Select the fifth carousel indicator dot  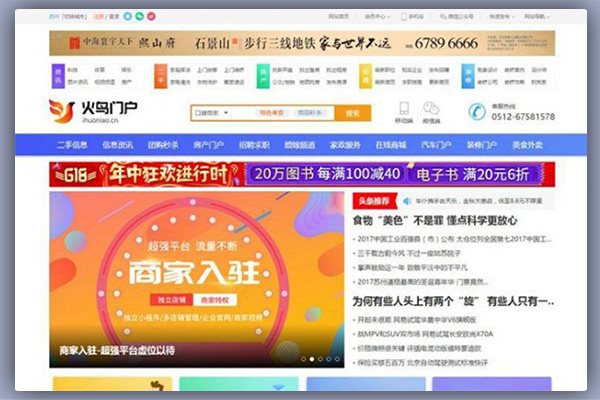337,359
